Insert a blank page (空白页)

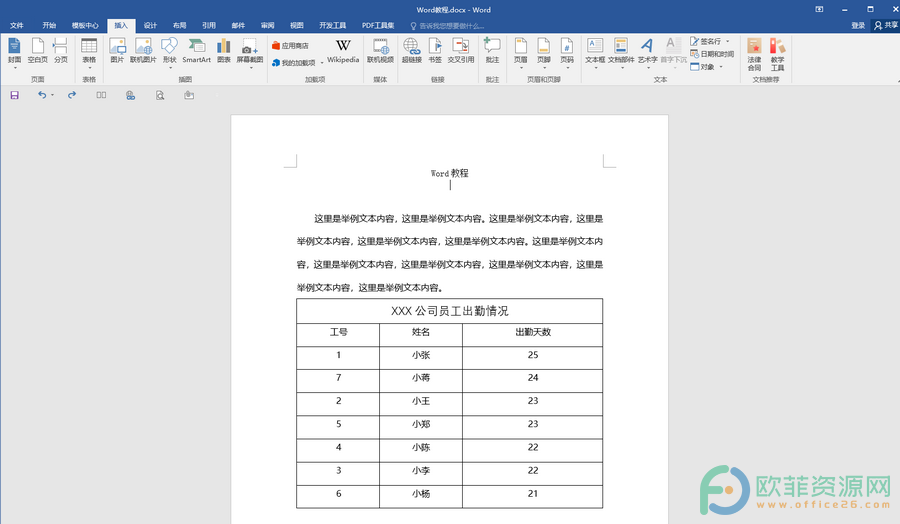coord(38,51)
